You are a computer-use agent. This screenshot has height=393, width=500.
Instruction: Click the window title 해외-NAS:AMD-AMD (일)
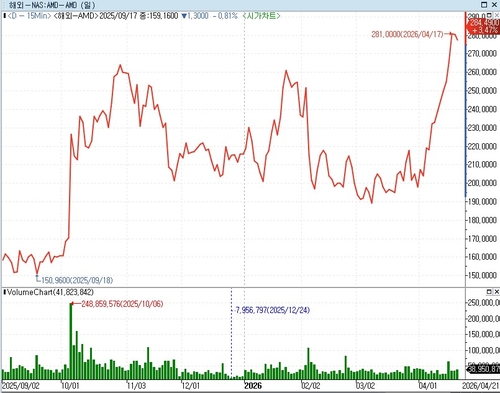coord(52,5)
